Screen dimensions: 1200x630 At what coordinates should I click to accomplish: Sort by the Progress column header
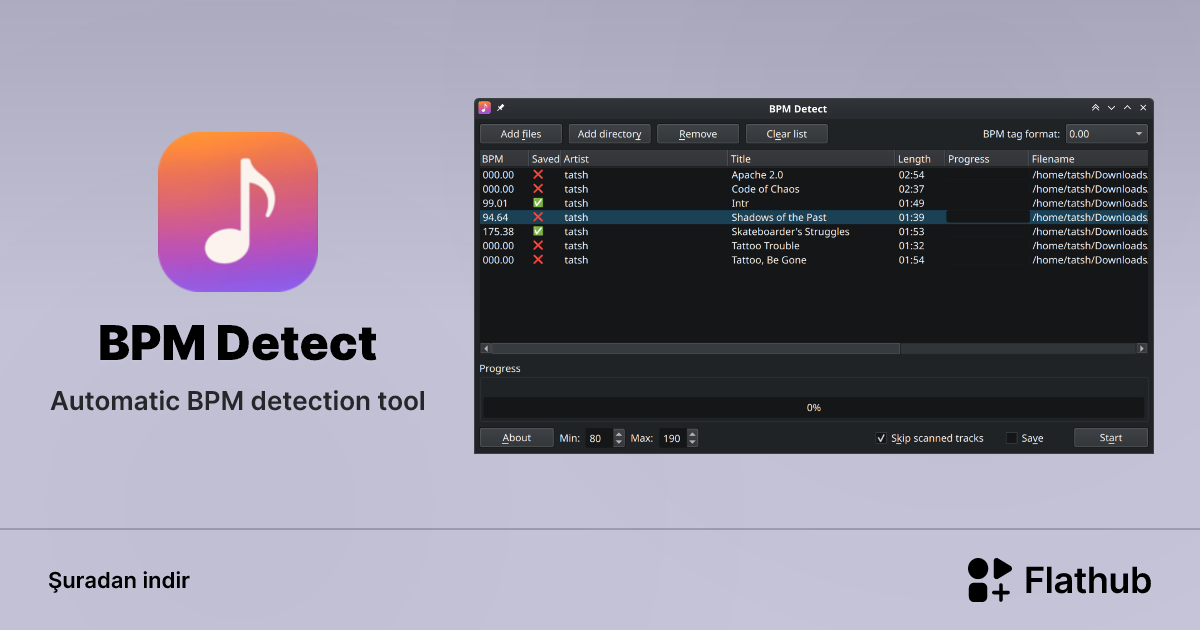987,159
